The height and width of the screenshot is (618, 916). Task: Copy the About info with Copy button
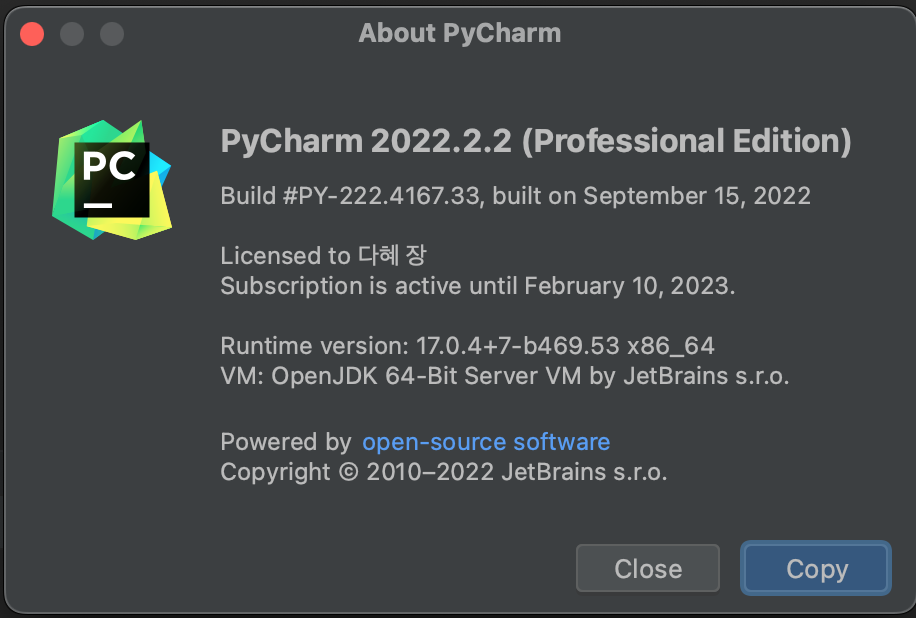click(816, 568)
